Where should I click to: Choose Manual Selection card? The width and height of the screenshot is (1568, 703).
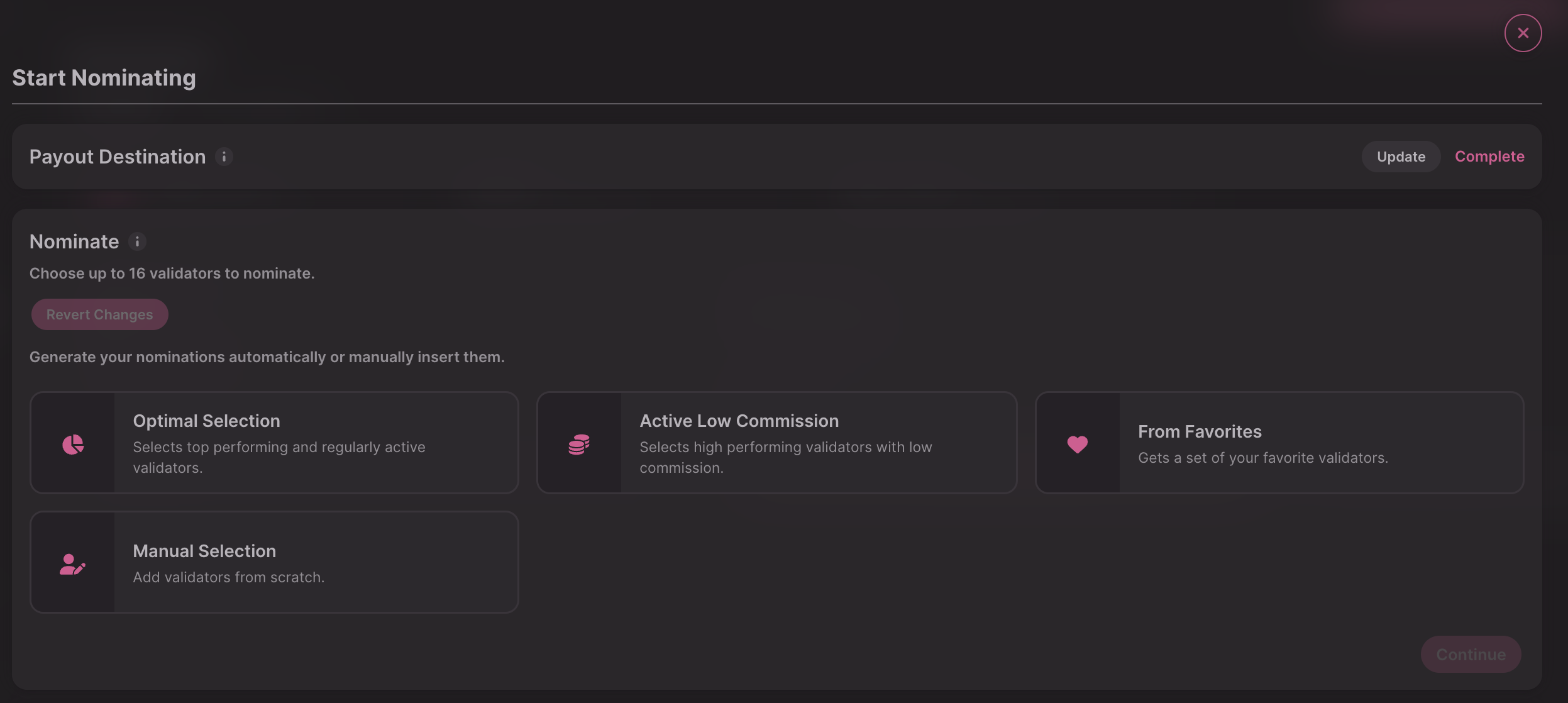pyautogui.click(x=204, y=551)
